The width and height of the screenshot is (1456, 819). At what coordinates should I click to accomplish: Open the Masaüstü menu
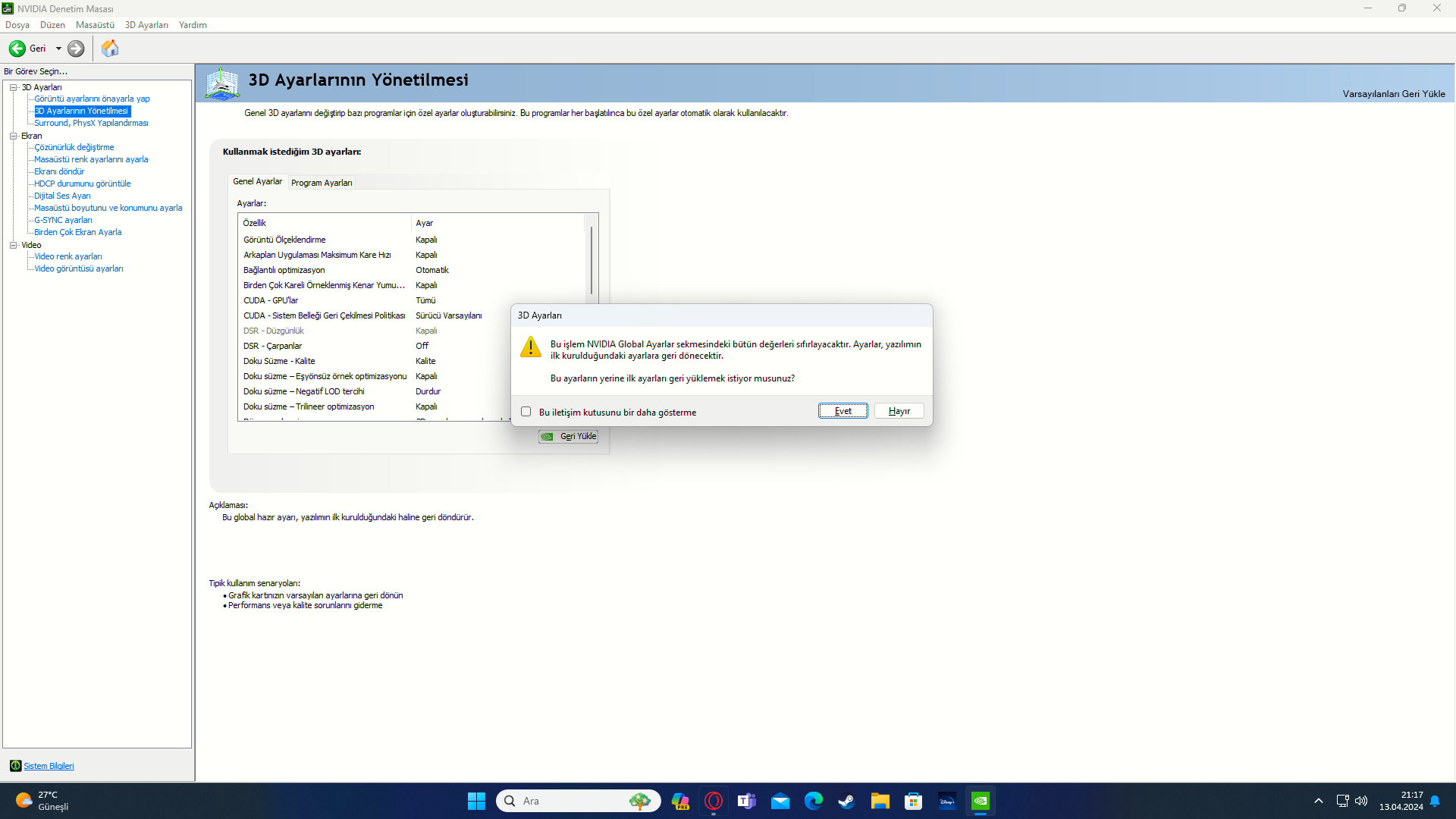click(95, 25)
